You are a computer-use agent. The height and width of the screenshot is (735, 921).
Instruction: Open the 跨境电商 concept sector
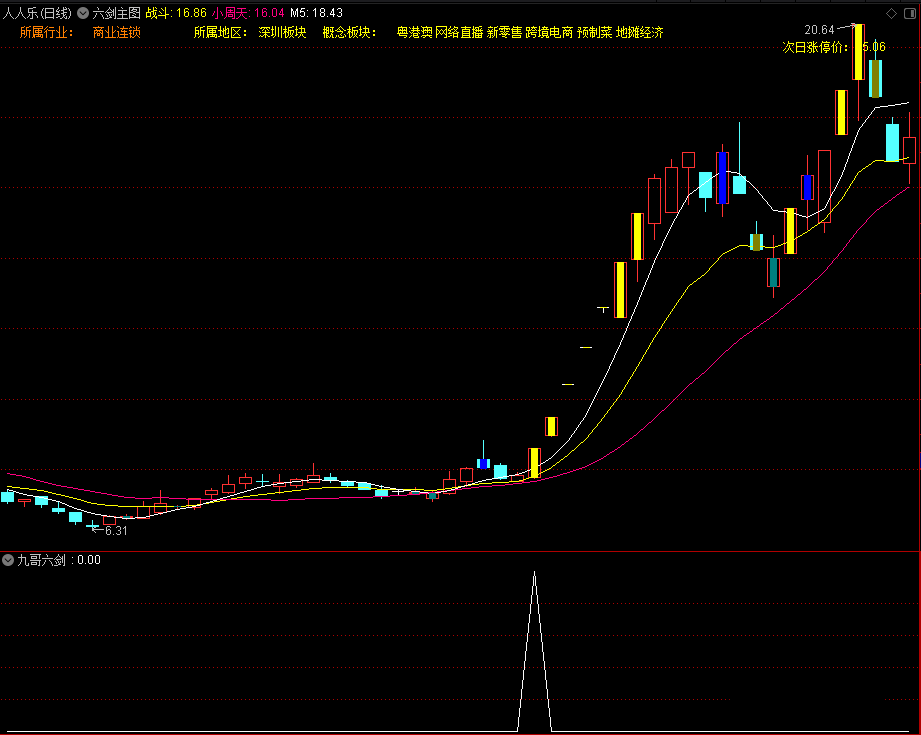(549, 32)
